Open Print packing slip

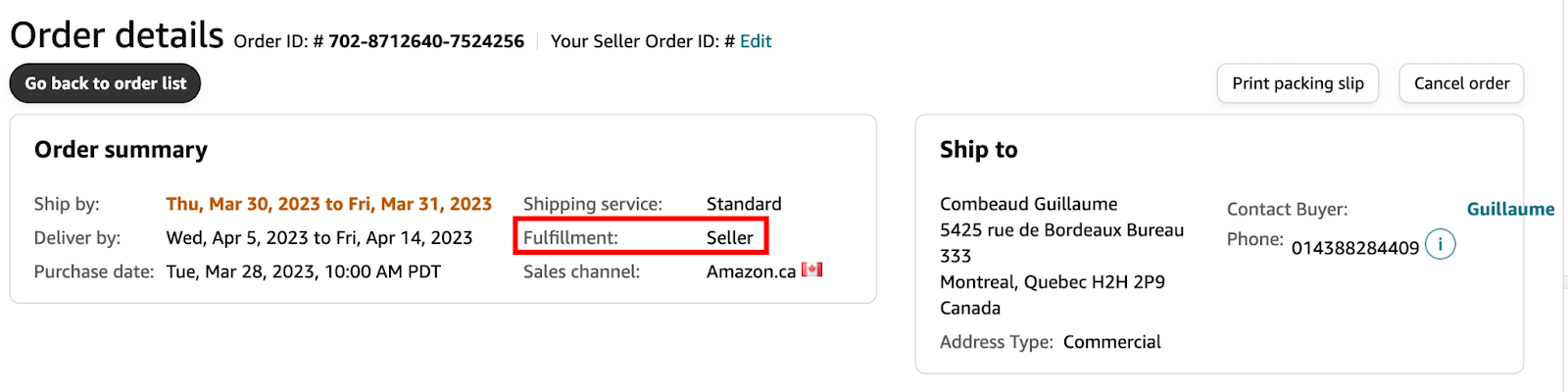pos(1298,83)
